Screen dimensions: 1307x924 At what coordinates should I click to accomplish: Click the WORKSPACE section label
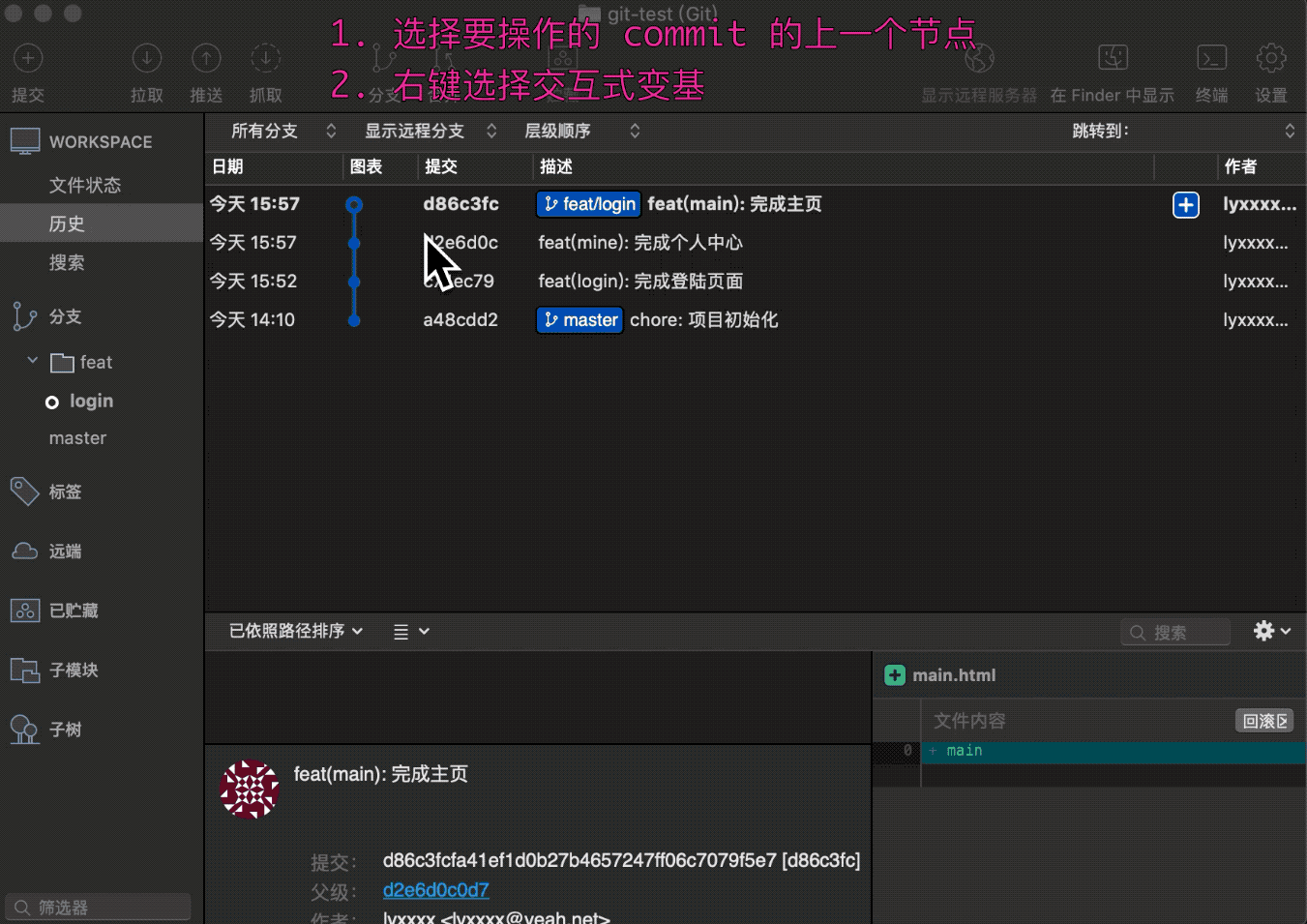coord(101,142)
